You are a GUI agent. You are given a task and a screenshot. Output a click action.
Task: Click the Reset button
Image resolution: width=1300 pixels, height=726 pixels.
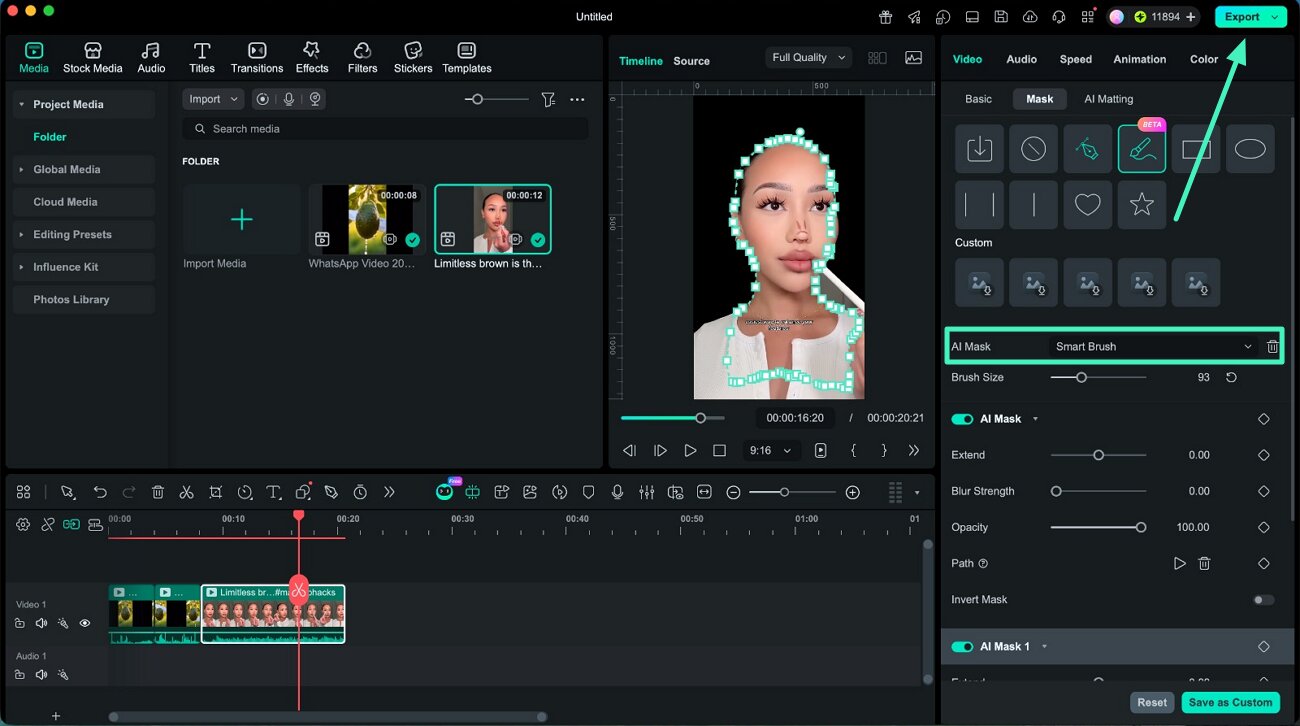(1152, 702)
